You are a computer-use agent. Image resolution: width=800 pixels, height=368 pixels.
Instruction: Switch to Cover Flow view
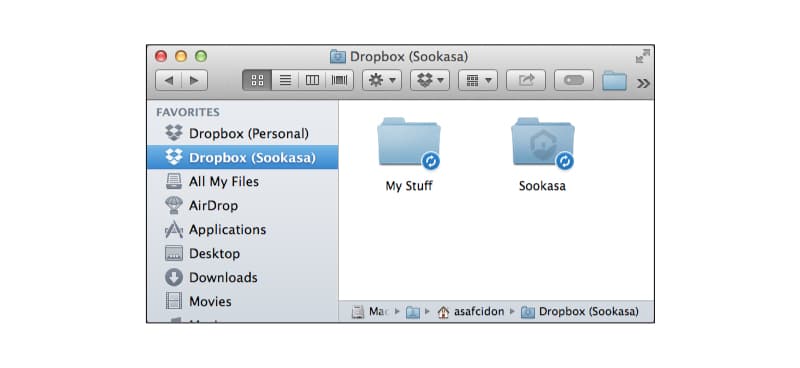click(x=339, y=81)
